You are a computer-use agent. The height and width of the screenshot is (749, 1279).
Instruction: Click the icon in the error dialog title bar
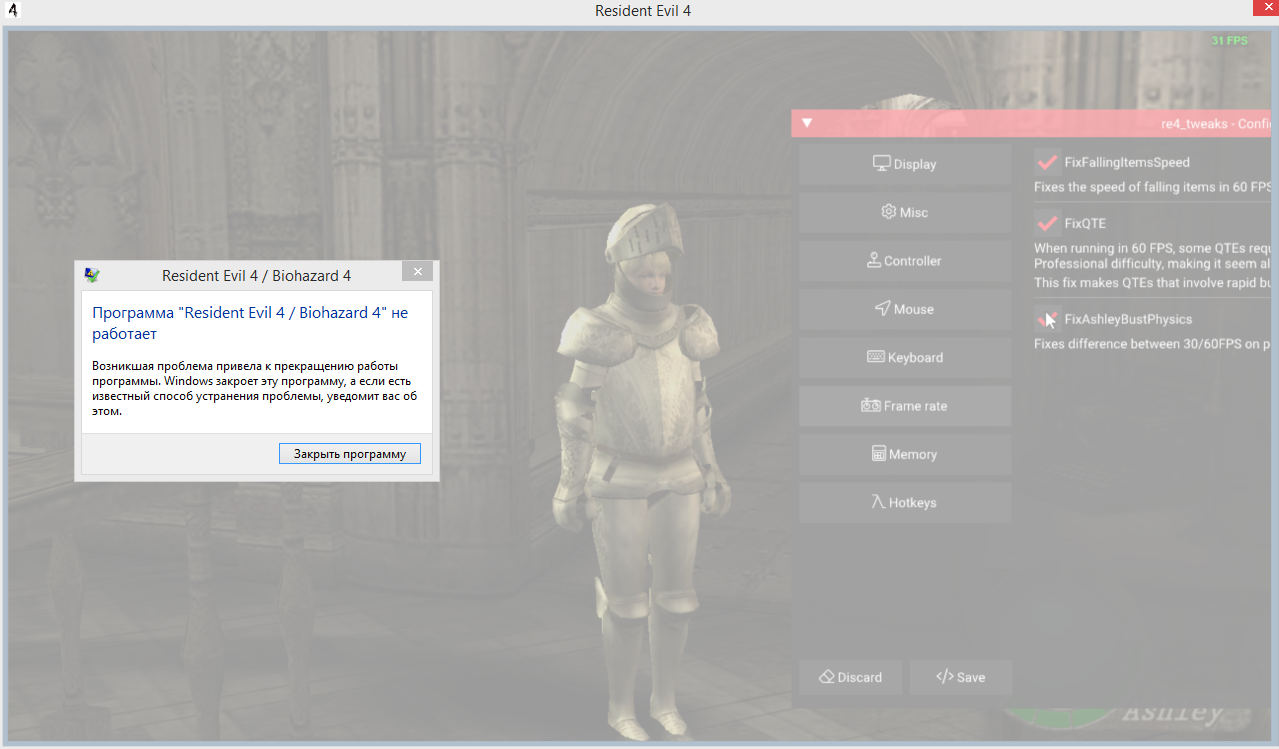(91, 275)
